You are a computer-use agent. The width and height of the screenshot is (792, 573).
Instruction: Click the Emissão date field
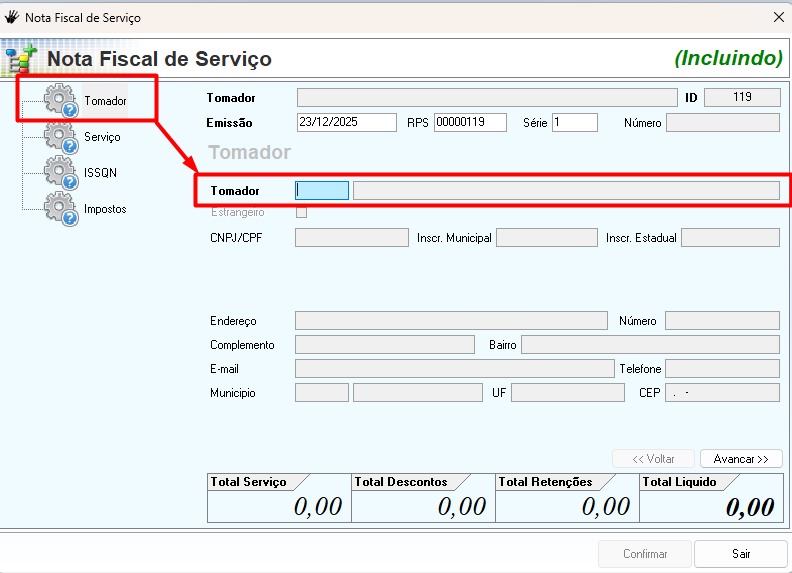coord(347,122)
